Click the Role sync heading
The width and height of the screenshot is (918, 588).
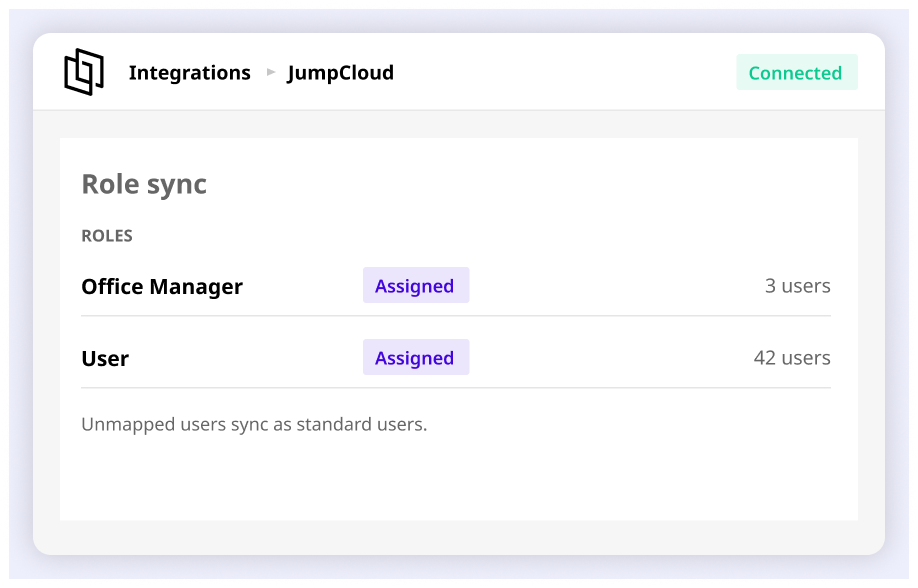click(x=144, y=184)
